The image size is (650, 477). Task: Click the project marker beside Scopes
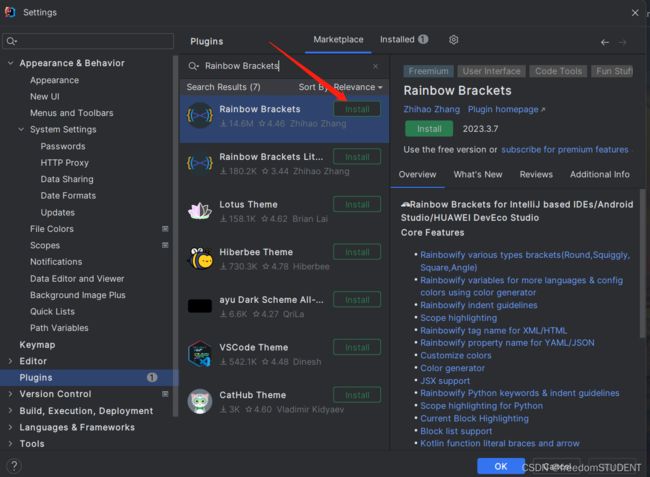(165, 245)
